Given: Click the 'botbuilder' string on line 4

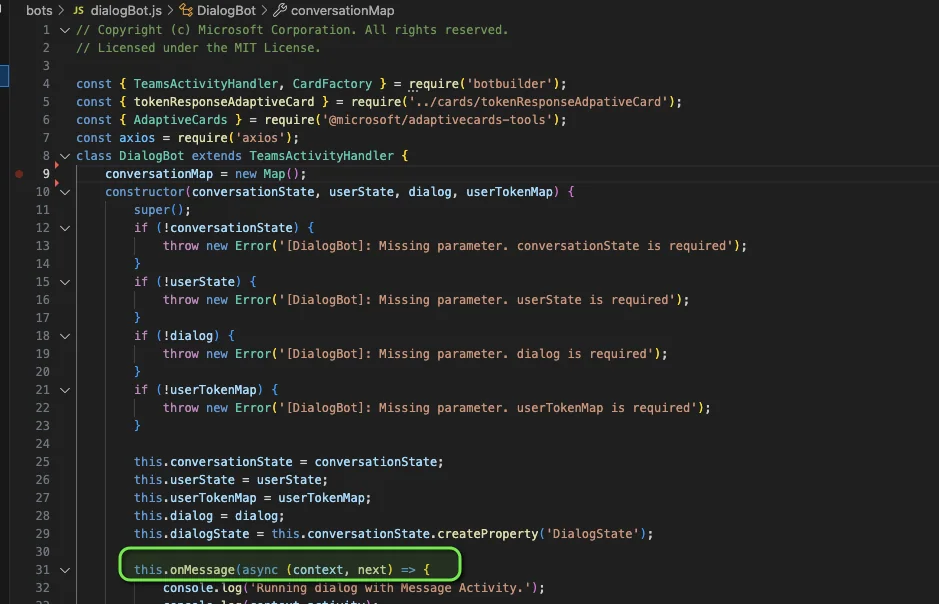Looking at the screenshot, I should tap(509, 84).
